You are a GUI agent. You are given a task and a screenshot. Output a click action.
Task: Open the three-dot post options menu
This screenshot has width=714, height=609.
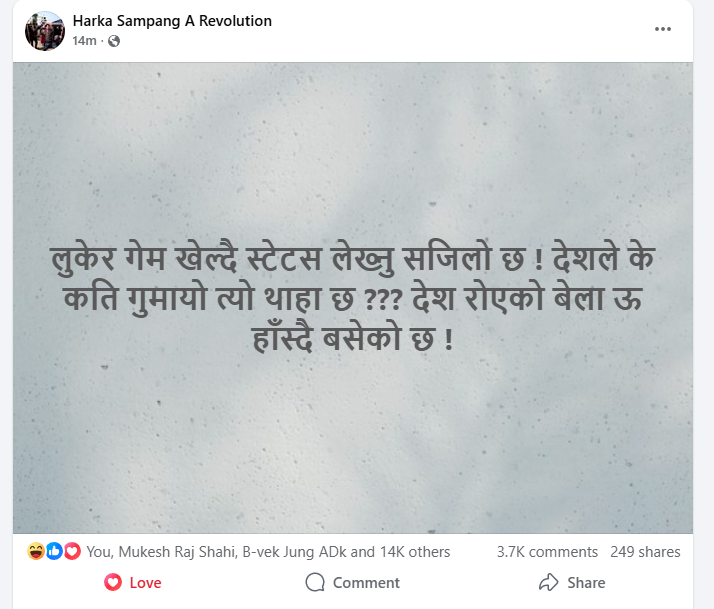pos(663,29)
